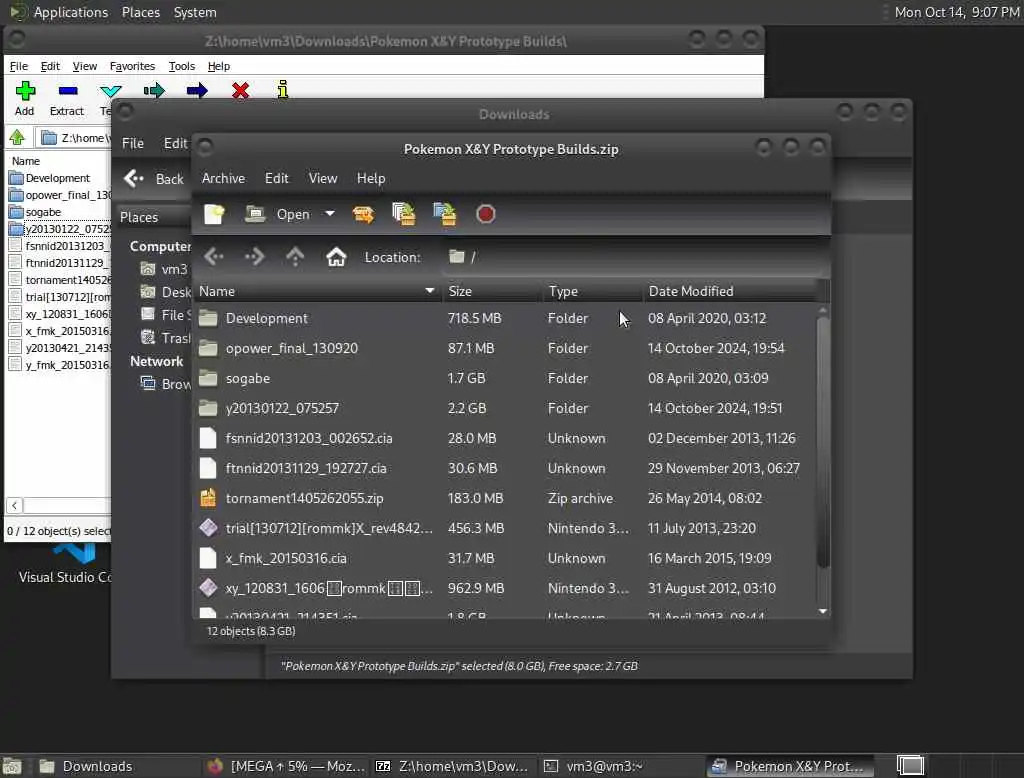The image size is (1024, 778).
Task: Go forward in archive location history
Action: pyautogui.click(x=255, y=257)
